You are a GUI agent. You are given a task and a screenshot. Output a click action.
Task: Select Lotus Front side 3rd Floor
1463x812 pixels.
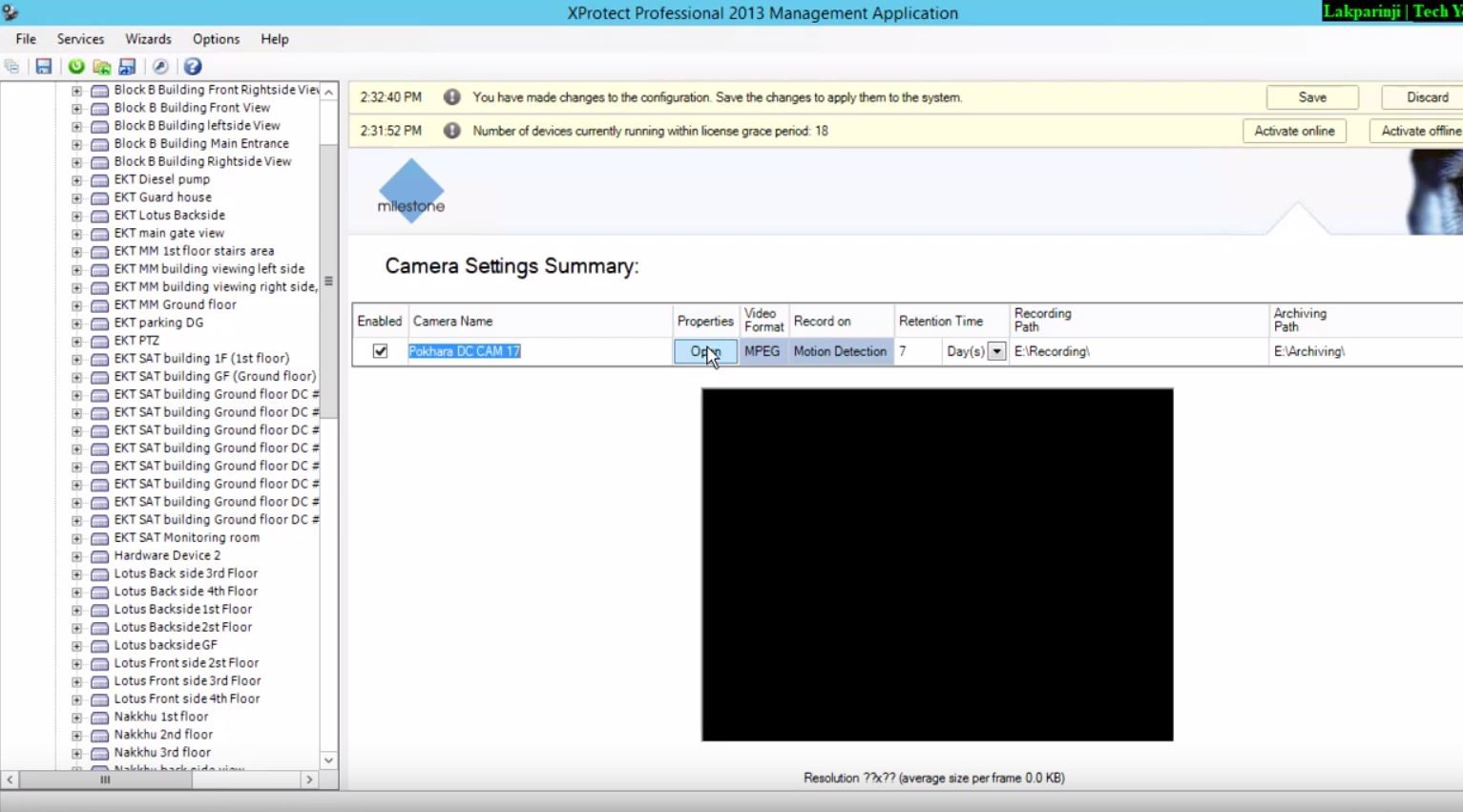pyautogui.click(x=187, y=681)
